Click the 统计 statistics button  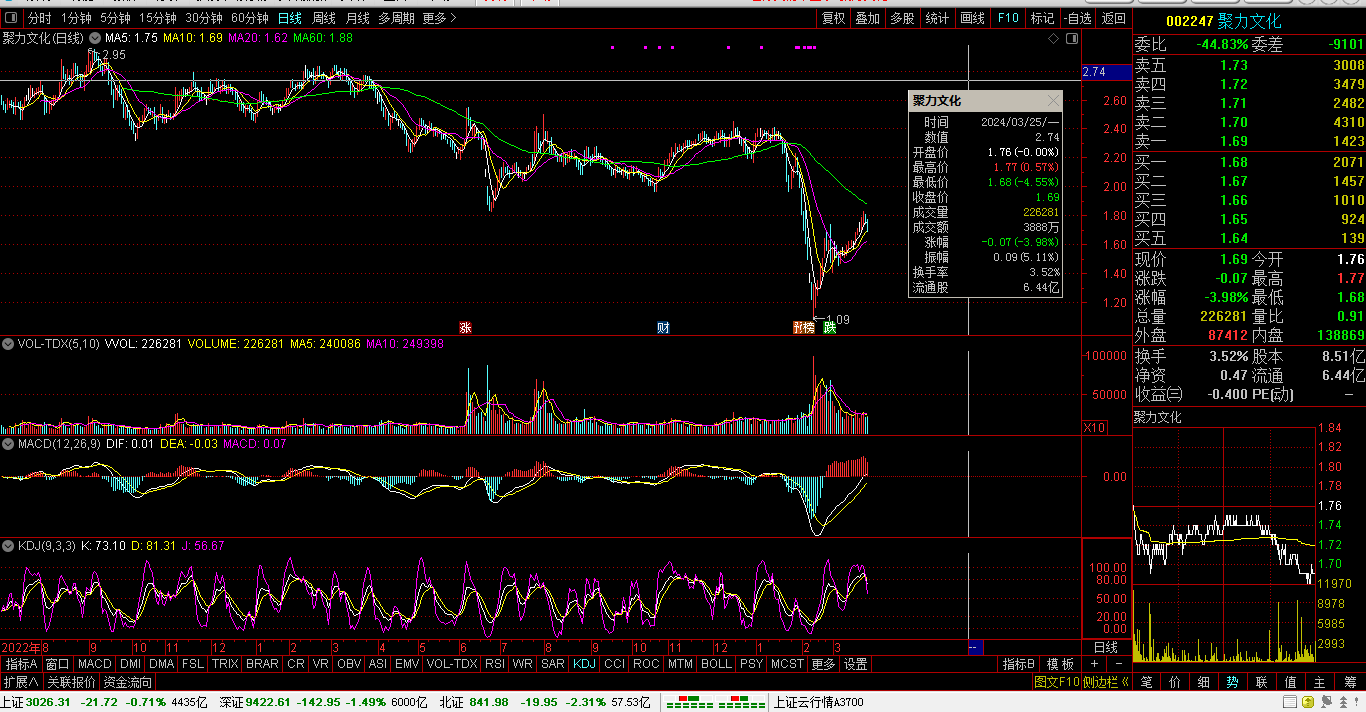coord(937,18)
